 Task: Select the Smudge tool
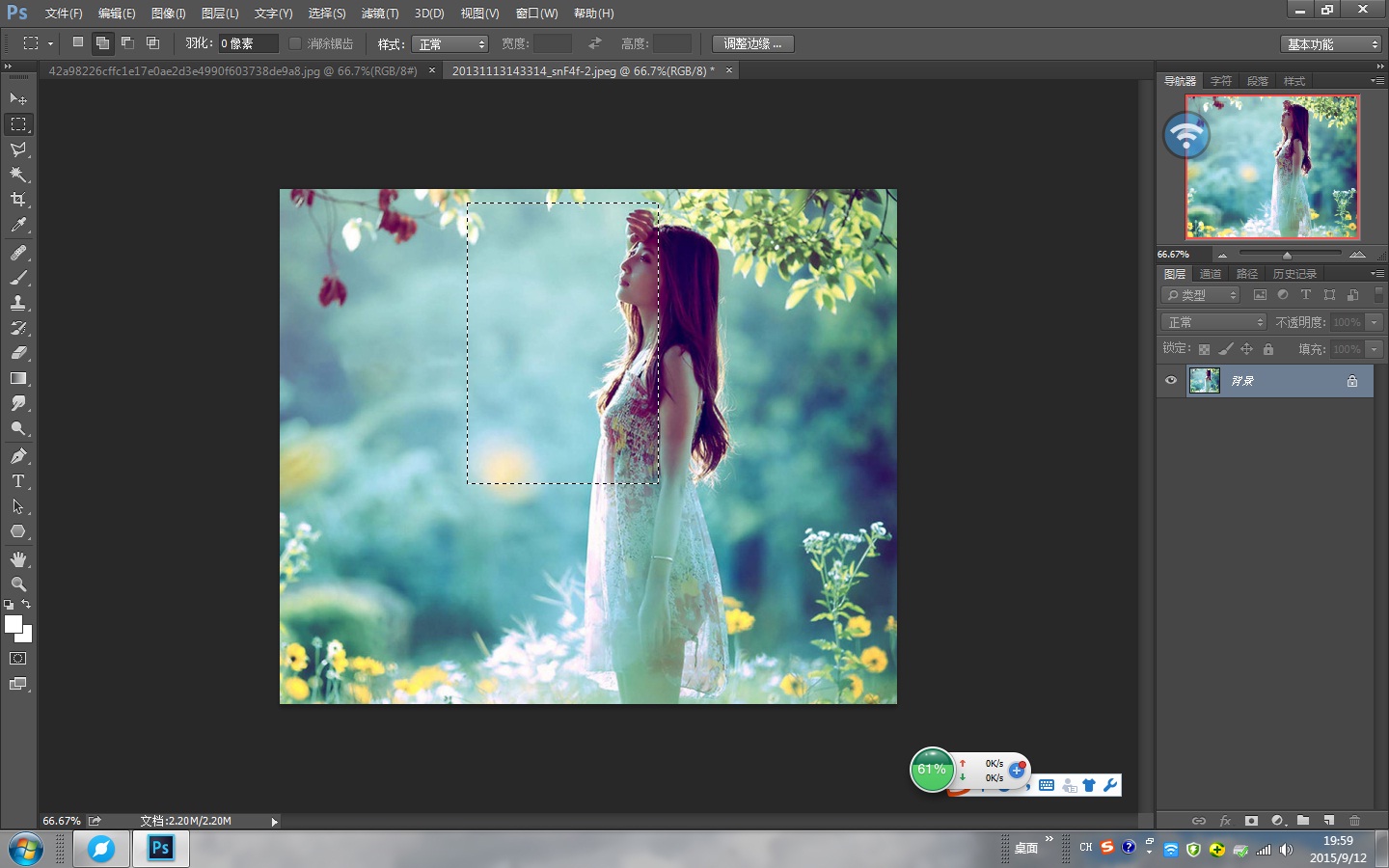click(x=18, y=403)
